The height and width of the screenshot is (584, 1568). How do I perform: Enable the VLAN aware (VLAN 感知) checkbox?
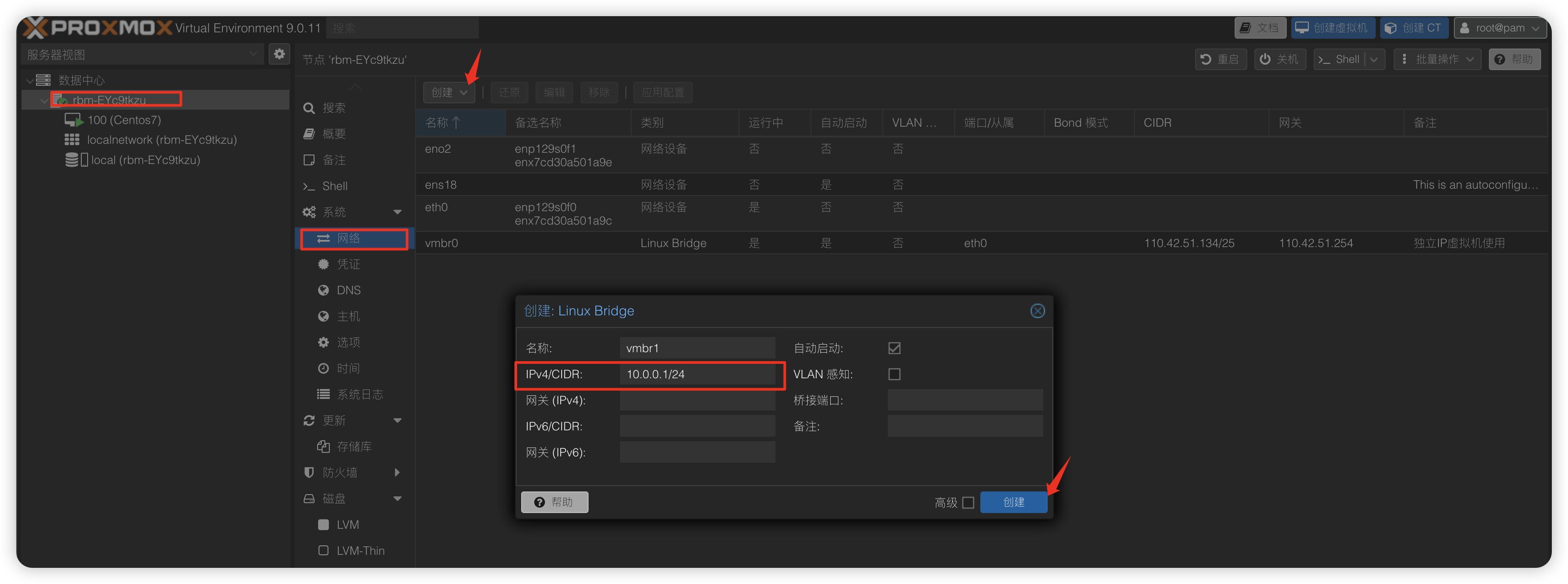(x=894, y=374)
